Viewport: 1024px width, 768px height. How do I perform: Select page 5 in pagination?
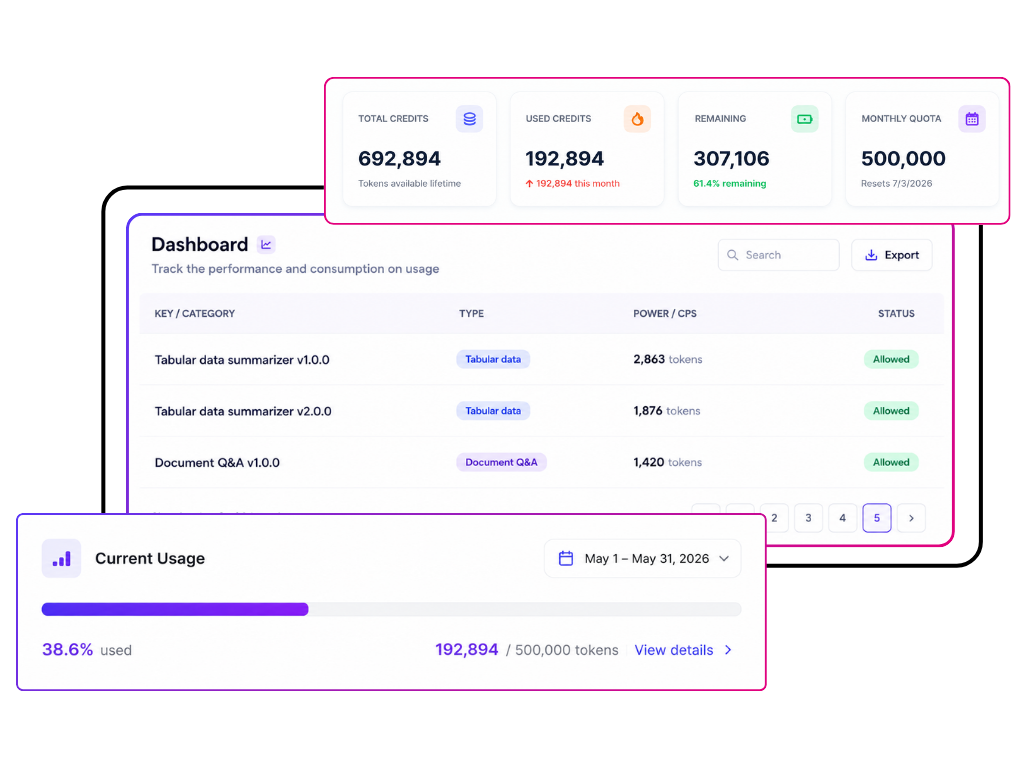click(x=876, y=518)
